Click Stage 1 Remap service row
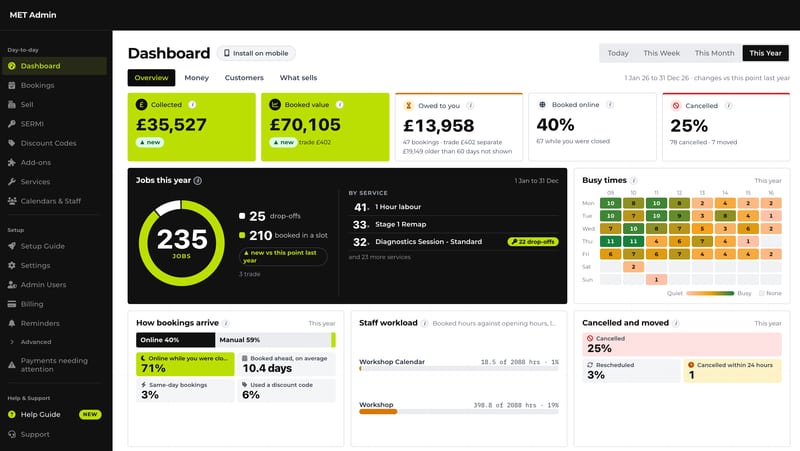Screen dimensions: 800x451 coord(454,224)
